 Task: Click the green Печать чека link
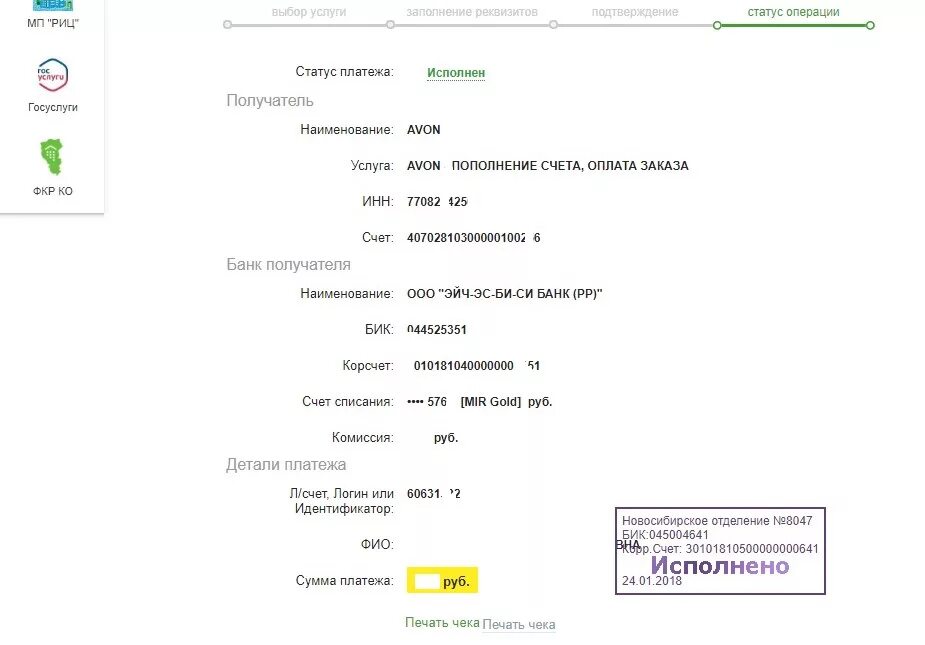pyautogui.click(x=442, y=623)
